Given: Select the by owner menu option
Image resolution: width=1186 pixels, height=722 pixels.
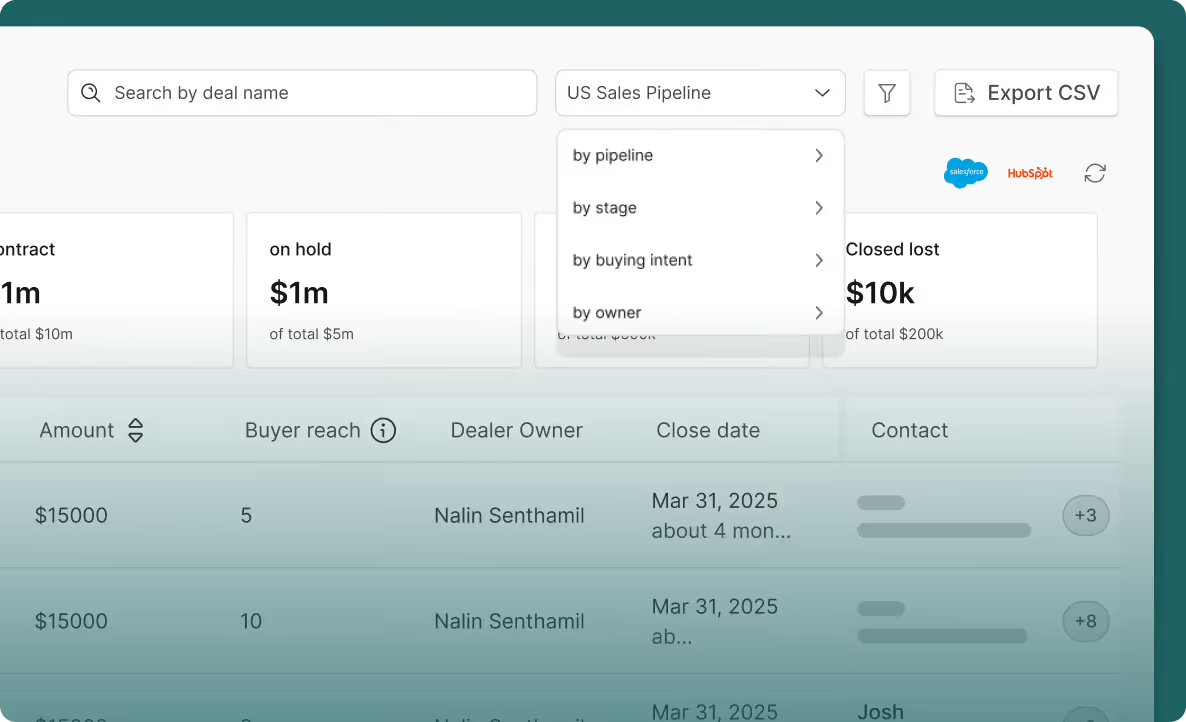Looking at the screenshot, I should point(700,312).
